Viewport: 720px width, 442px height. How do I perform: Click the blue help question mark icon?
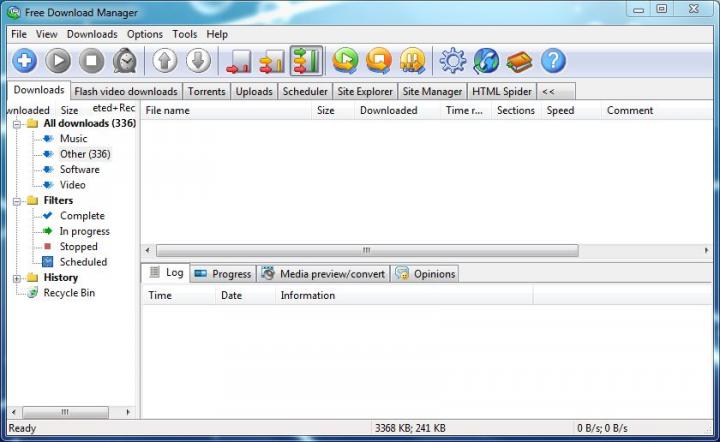[553, 61]
